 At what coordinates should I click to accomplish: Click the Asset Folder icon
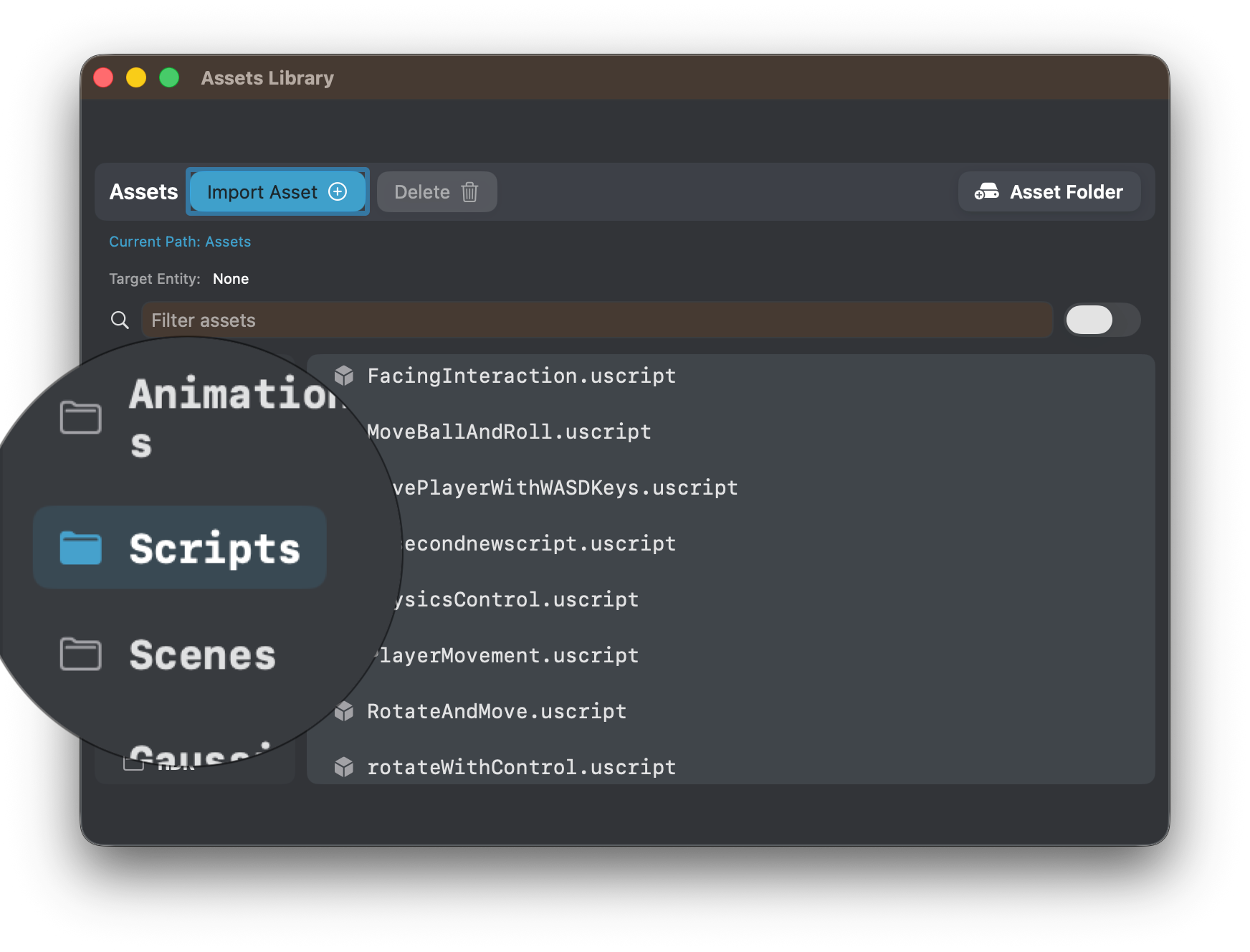click(988, 191)
